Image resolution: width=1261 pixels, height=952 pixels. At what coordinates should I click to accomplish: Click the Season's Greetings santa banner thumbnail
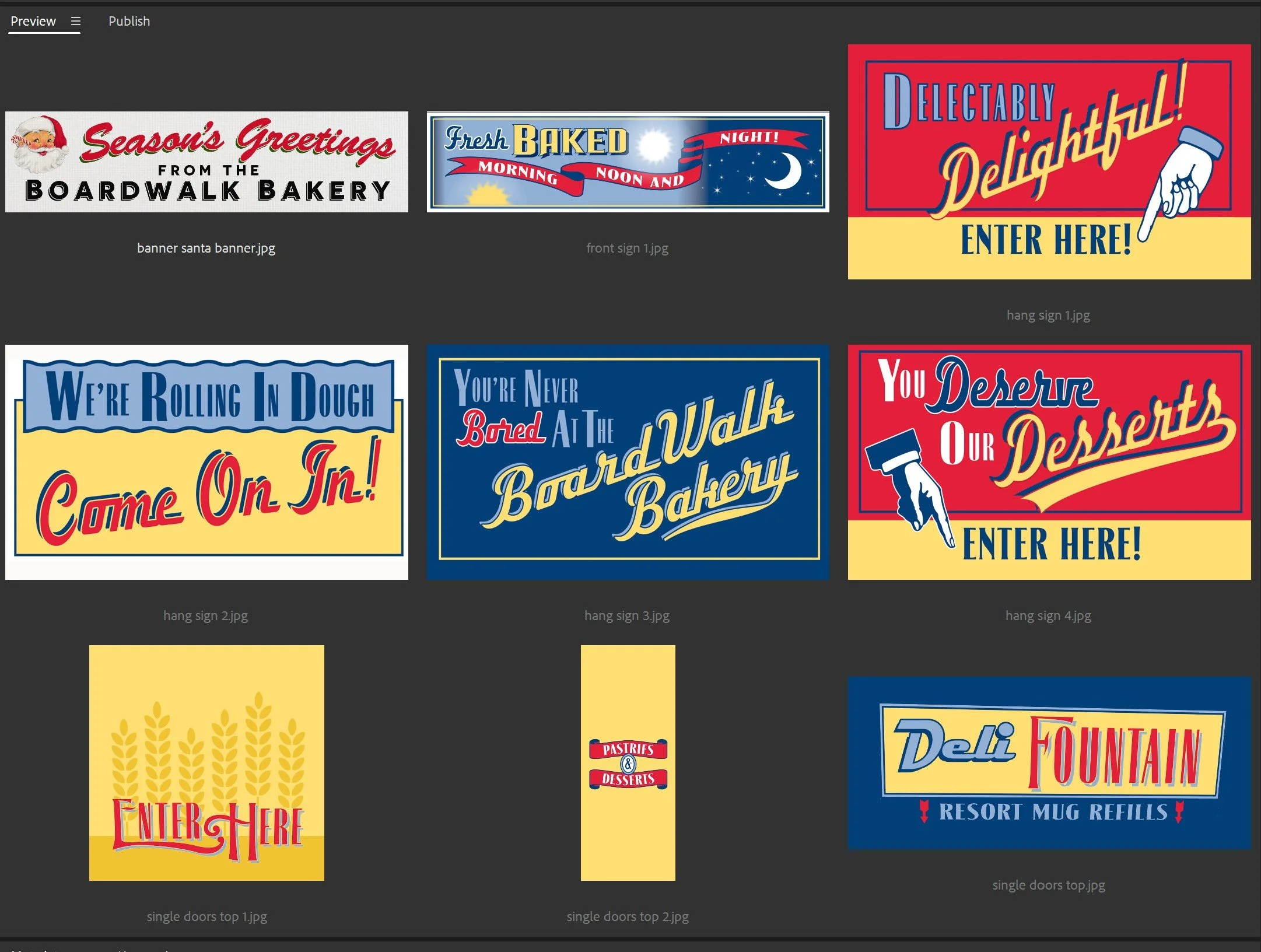pos(206,162)
